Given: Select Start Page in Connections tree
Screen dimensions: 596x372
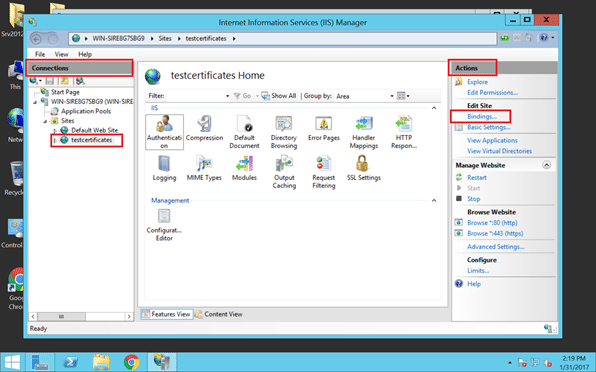Looking at the screenshot, I should point(65,92).
